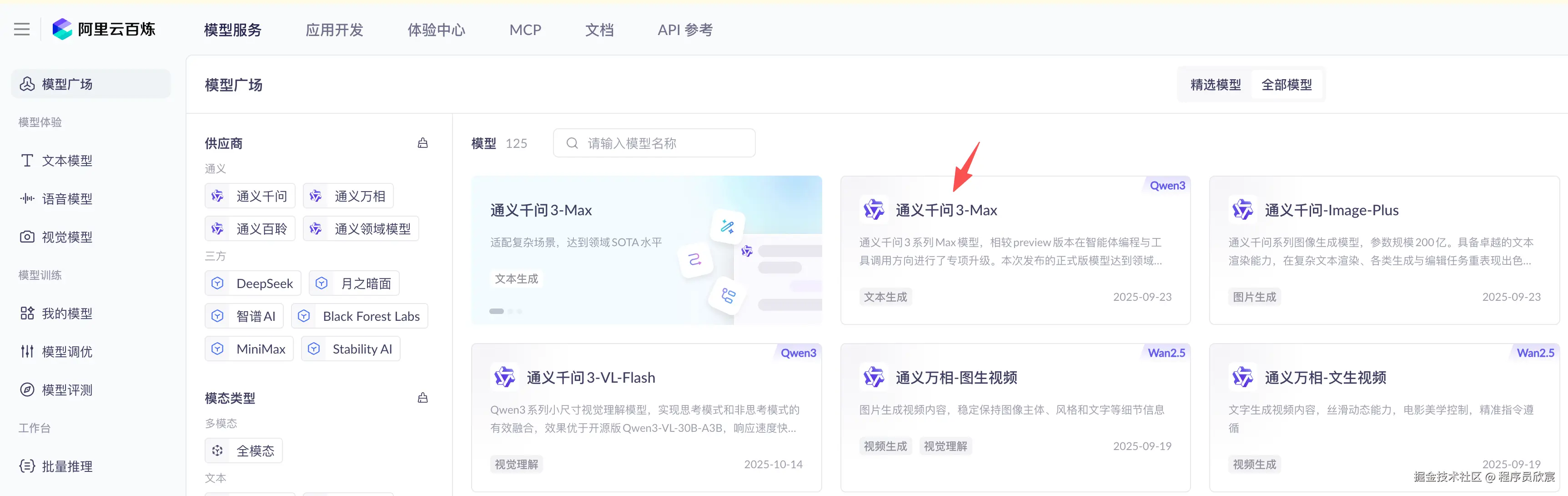Toggle the DeepSeek provider filter
The height and width of the screenshot is (496, 1568).
(253, 283)
